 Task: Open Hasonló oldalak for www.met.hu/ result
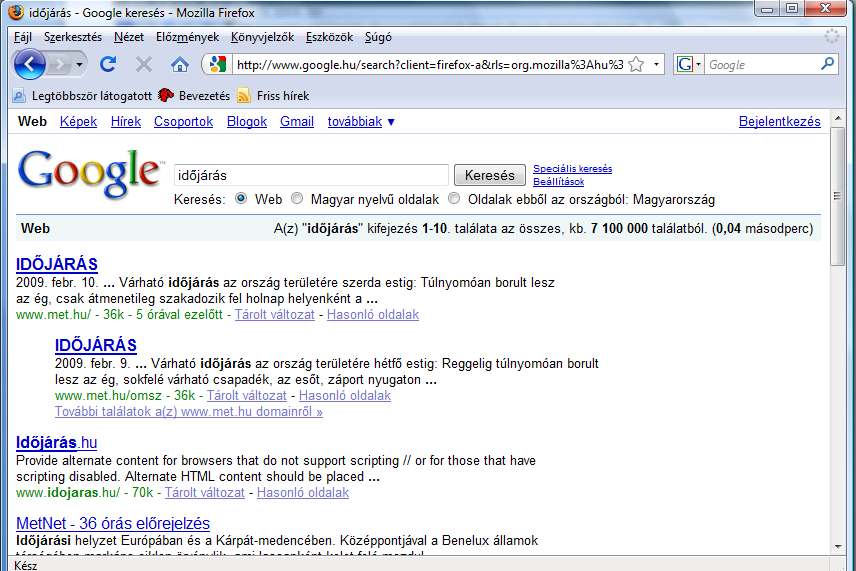(x=373, y=314)
